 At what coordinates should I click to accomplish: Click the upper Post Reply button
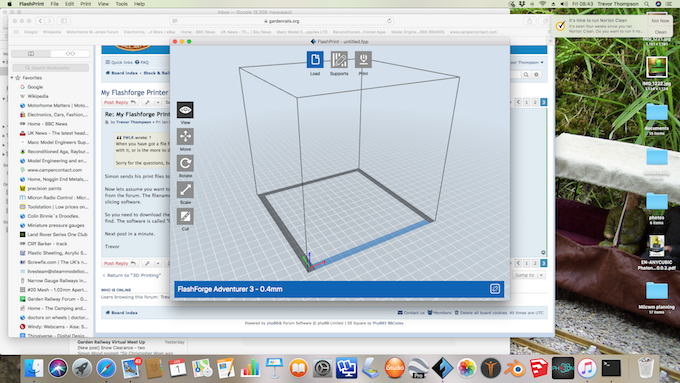pyautogui.click(x=120, y=102)
